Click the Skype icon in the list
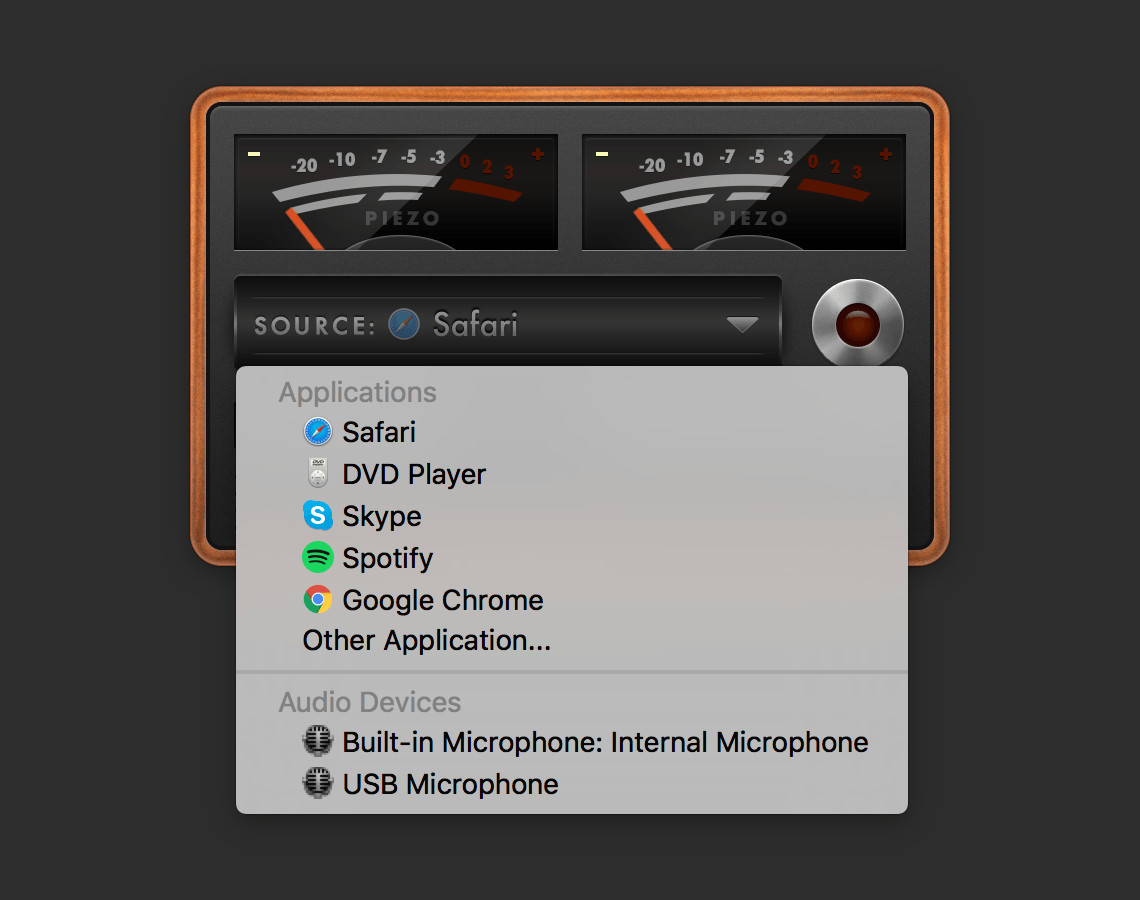The width and height of the screenshot is (1140, 900). pos(318,515)
